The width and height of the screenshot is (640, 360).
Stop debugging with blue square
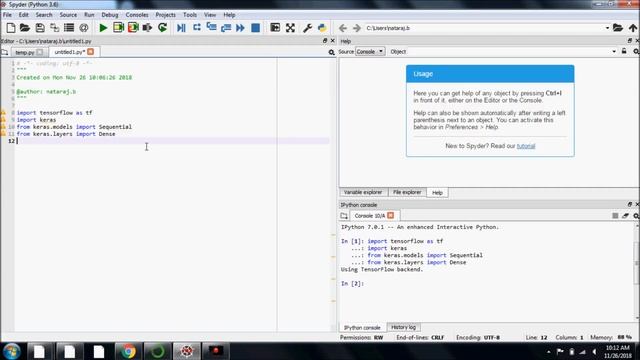tap(256, 28)
